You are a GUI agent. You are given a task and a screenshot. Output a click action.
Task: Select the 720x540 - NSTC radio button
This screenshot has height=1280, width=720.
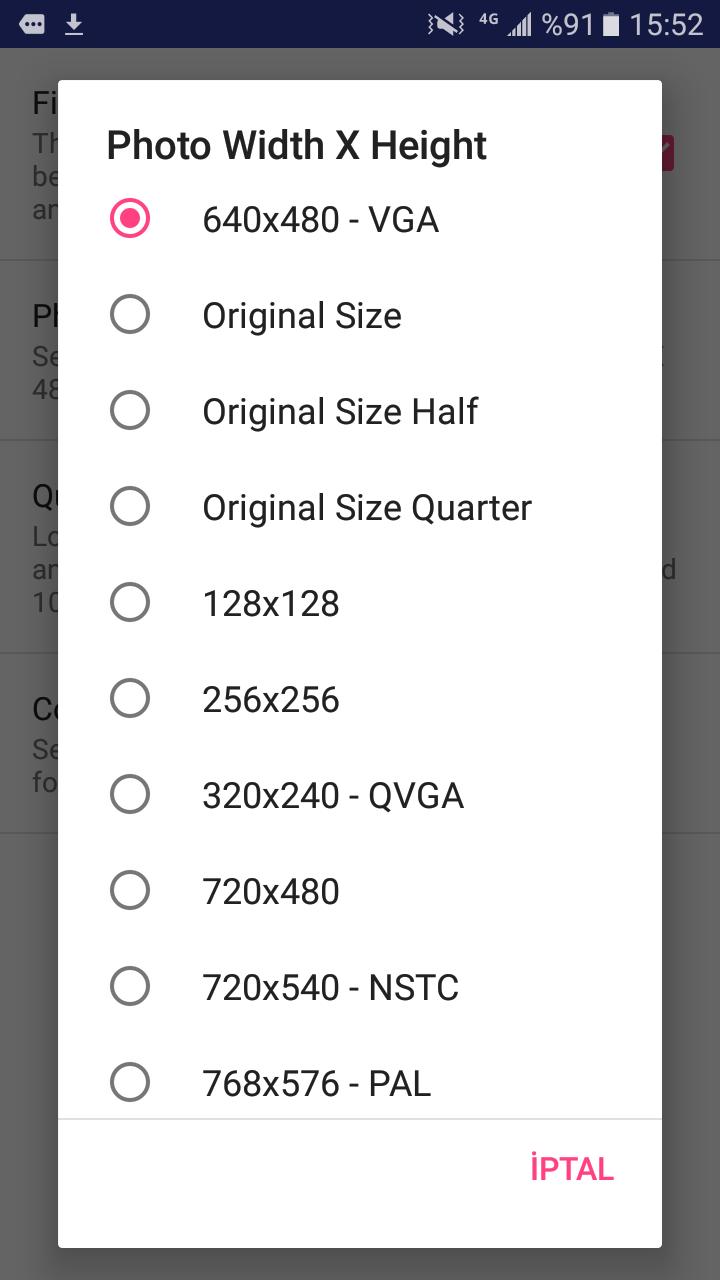(x=130, y=987)
